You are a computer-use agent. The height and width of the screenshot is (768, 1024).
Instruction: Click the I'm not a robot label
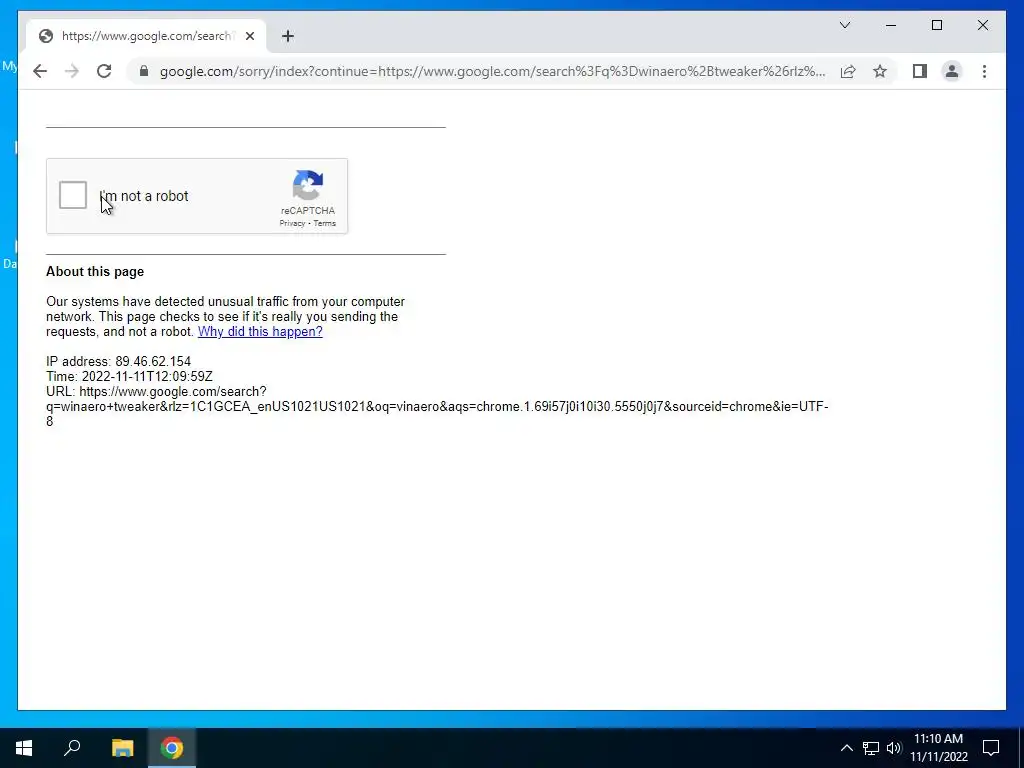144,196
